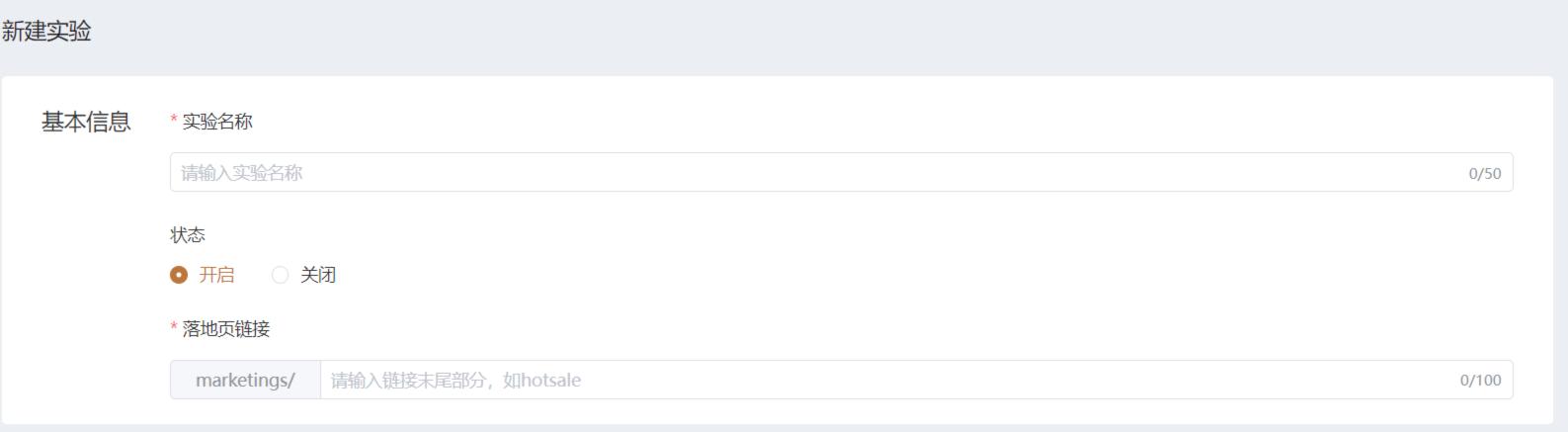This screenshot has height=432, width=1568.
Task: Click the 实验名称 field label
Action: pos(217,122)
